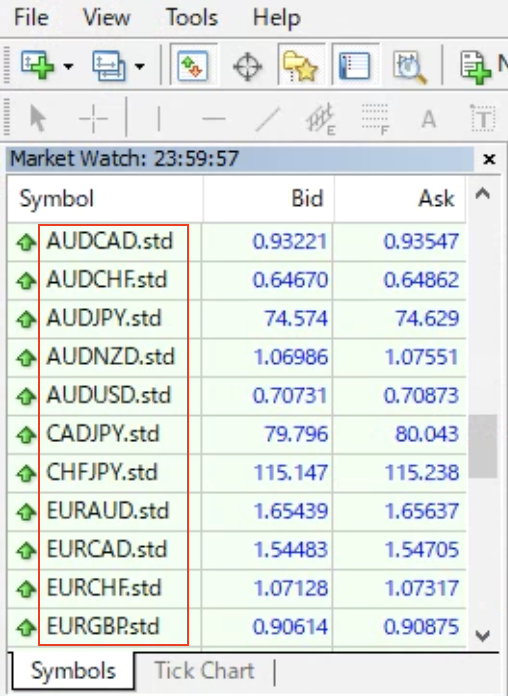Click the scrollbar down arrow

click(483, 635)
